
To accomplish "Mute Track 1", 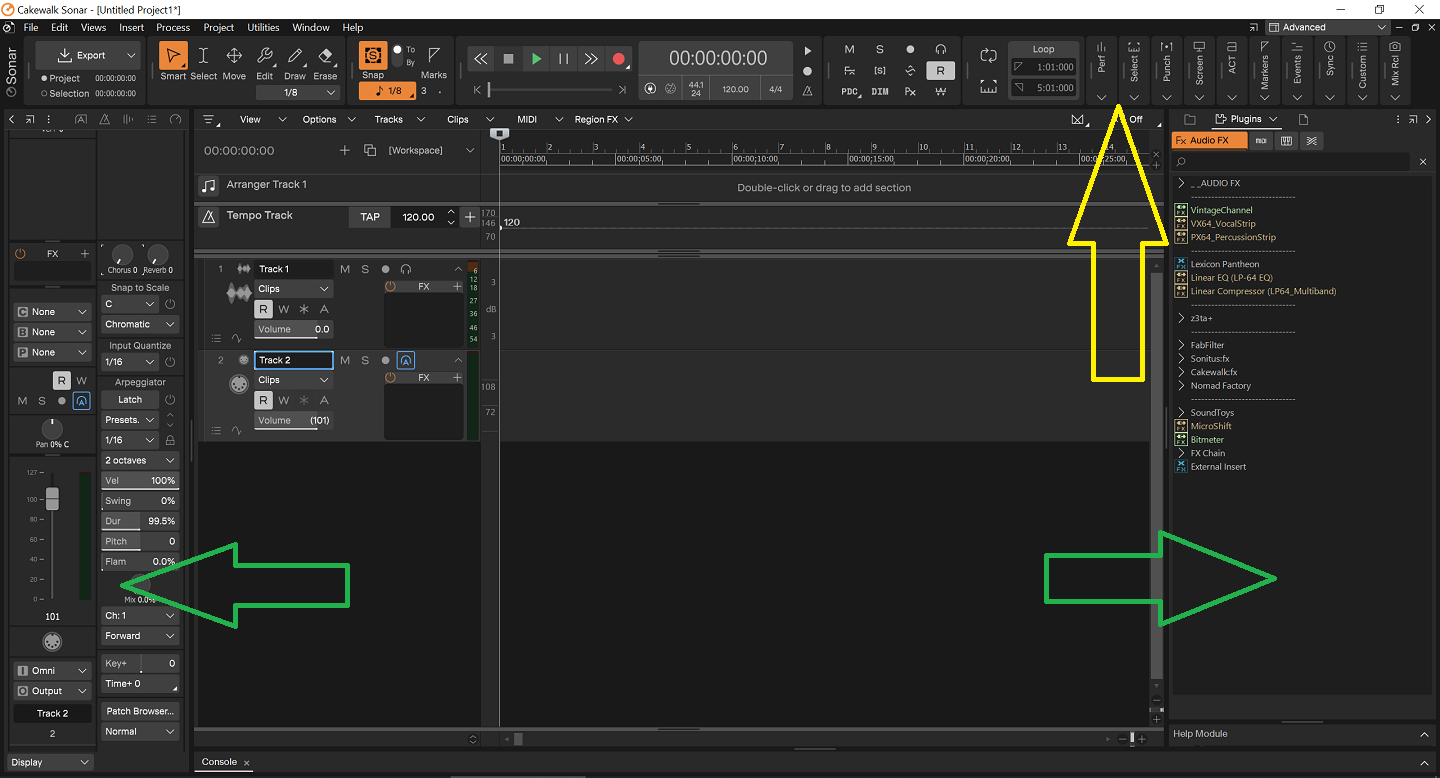I will pos(345,269).
